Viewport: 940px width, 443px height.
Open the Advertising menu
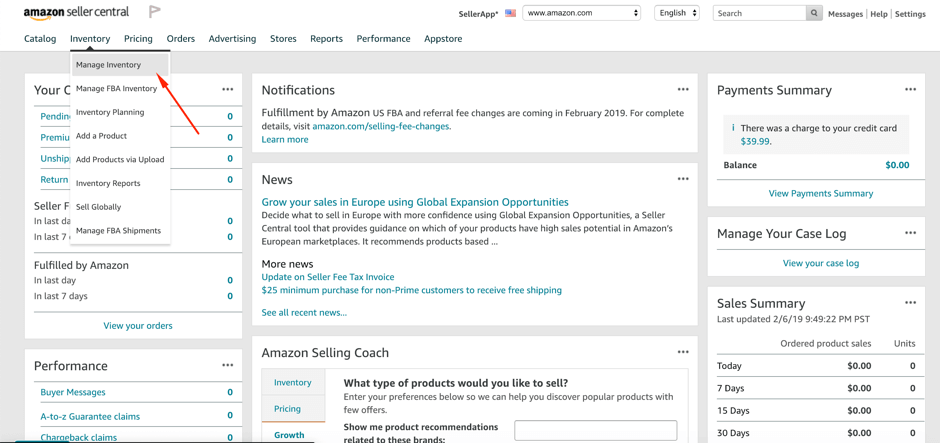pos(232,38)
